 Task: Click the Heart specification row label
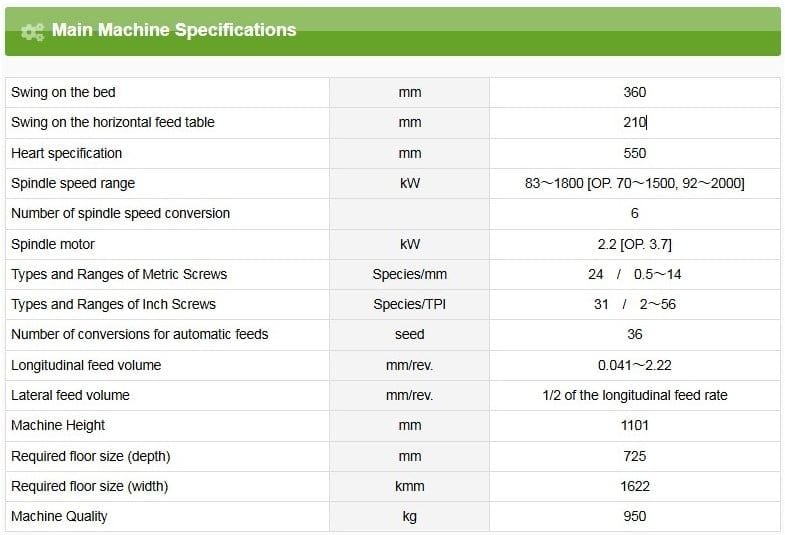tap(66, 153)
